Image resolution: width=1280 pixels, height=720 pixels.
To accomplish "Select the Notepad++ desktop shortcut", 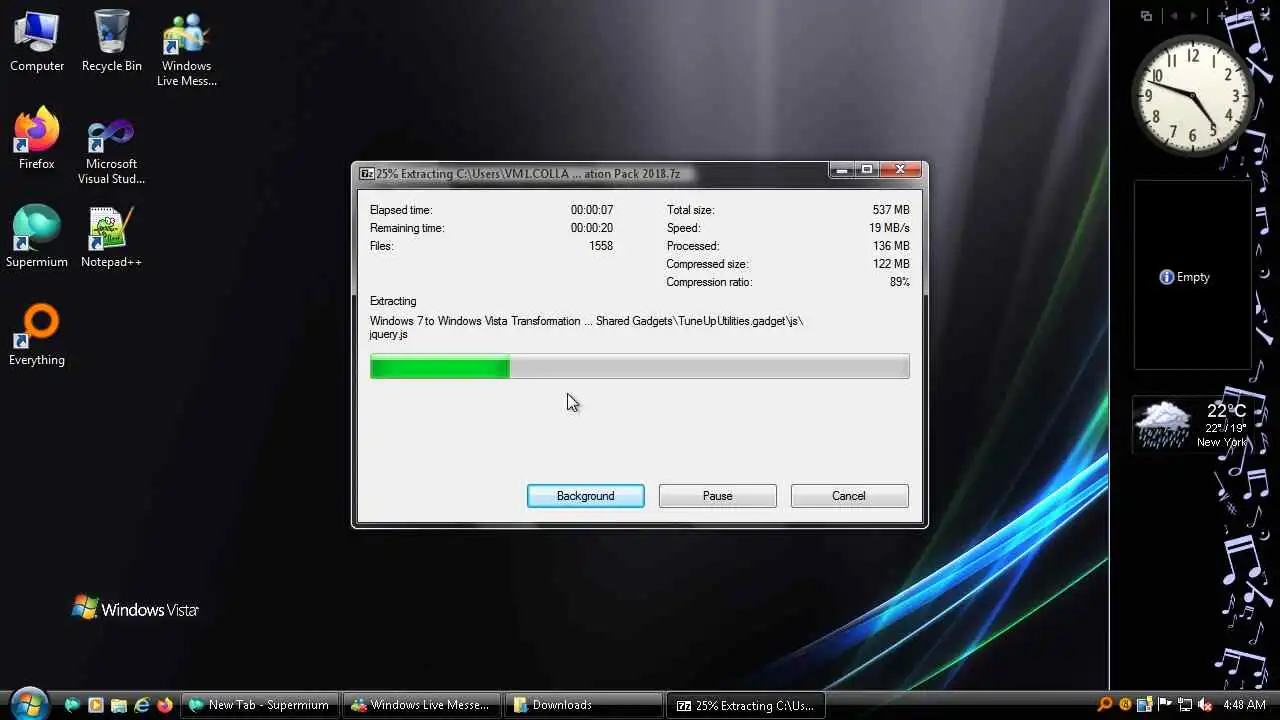I will [x=111, y=237].
